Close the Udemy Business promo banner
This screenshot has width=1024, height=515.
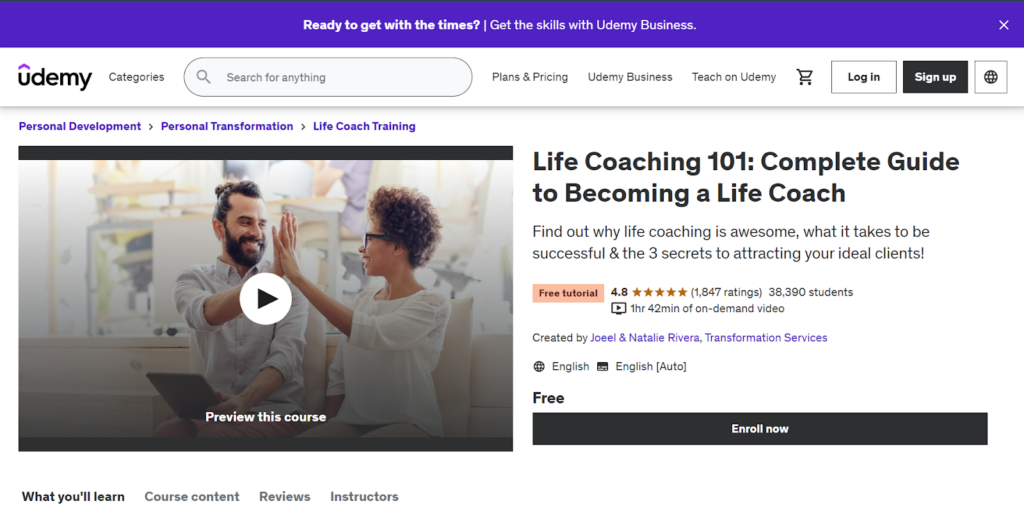pos(1004,25)
